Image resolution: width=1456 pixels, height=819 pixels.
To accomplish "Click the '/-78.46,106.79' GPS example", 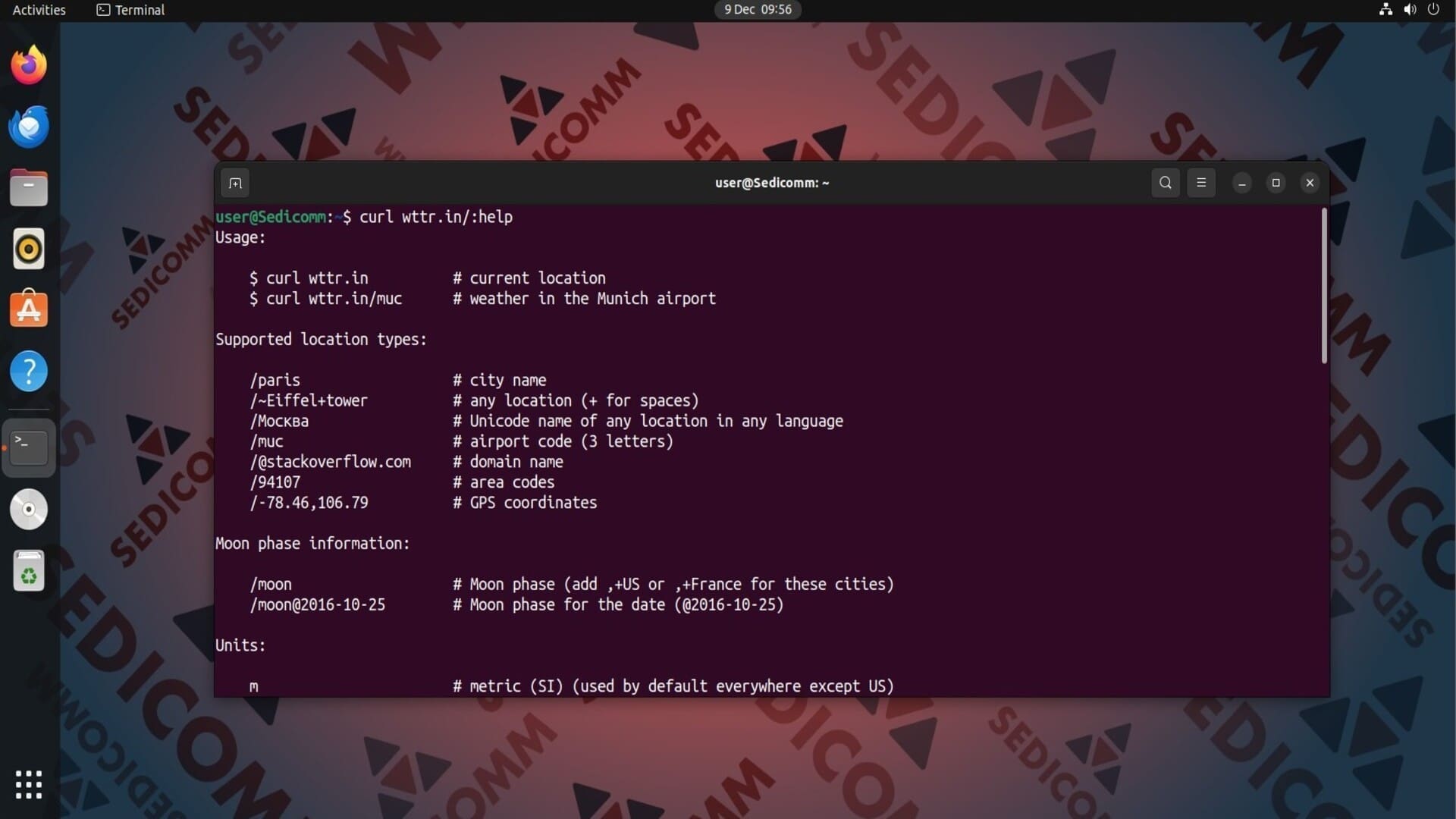I will pyautogui.click(x=309, y=503).
